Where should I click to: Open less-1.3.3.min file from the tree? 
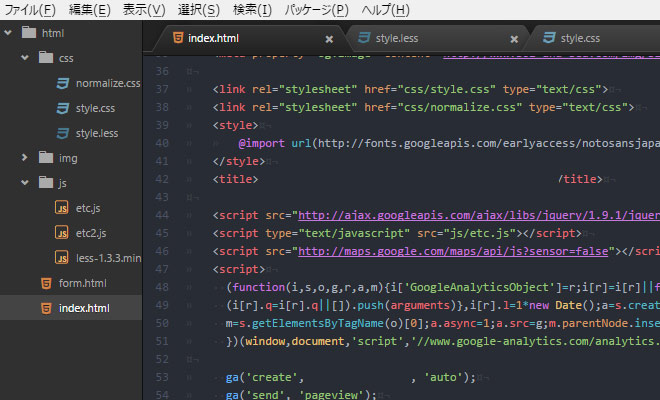pos(109,258)
